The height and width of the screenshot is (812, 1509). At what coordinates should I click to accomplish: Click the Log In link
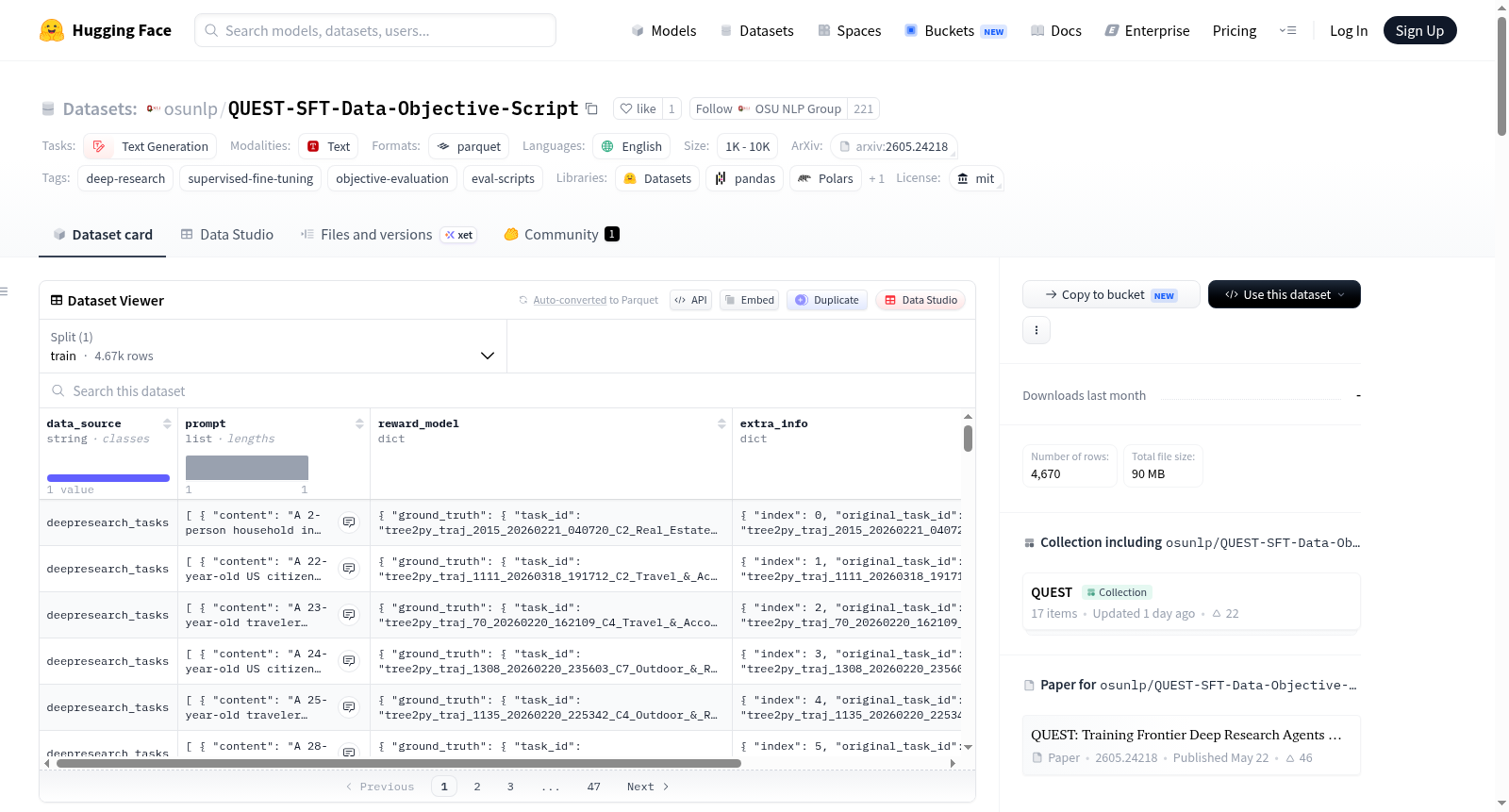[1349, 30]
